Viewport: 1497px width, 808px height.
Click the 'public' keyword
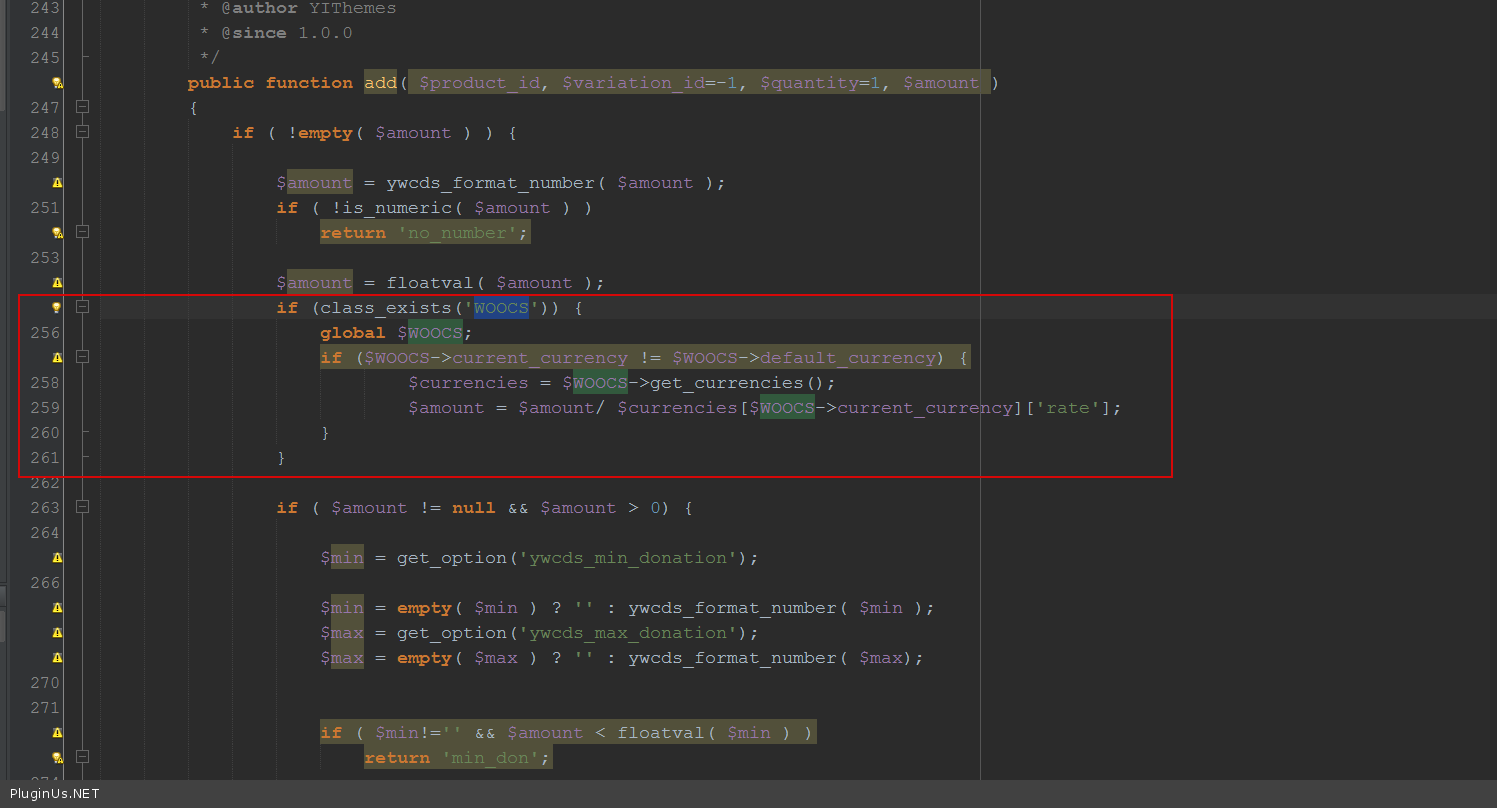(x=221, y=83)
